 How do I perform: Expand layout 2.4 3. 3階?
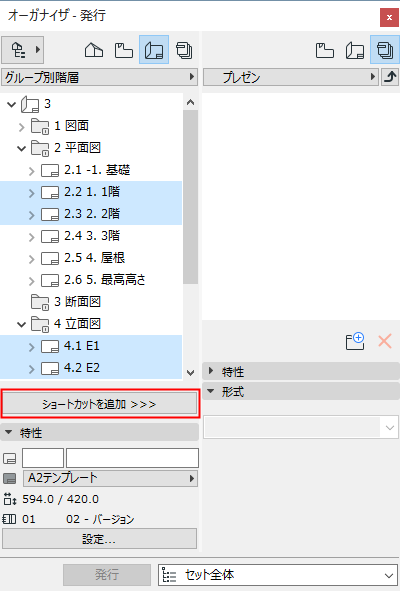[x=32, y=237]
